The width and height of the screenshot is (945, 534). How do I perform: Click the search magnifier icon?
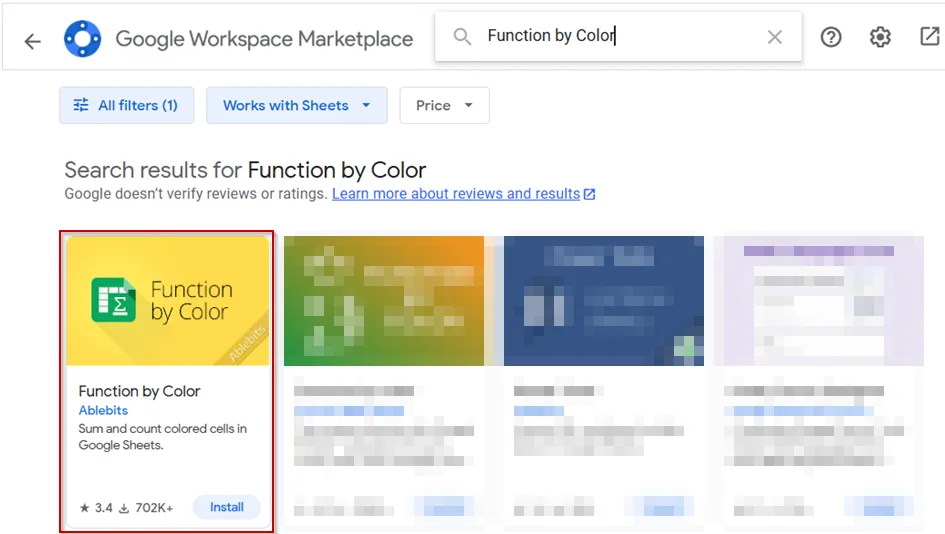point(462,37)
